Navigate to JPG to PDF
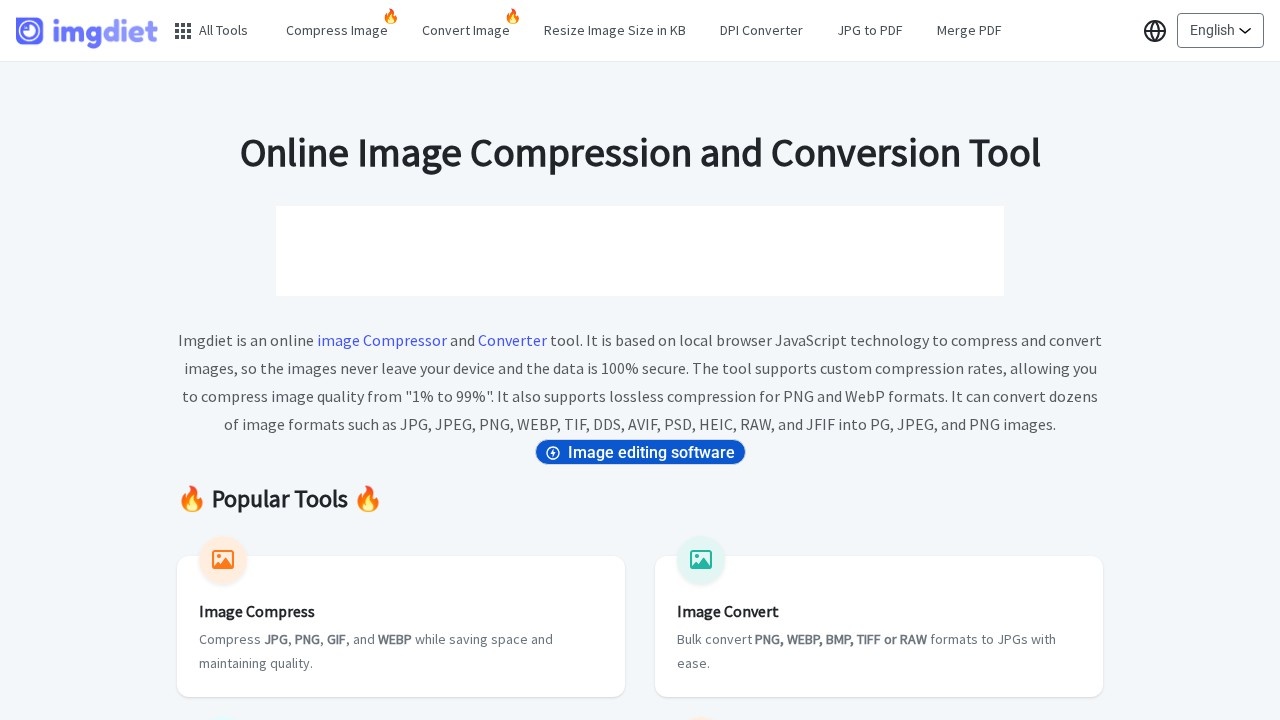The height and width of the screenshot is (720, 1280). (869, 31)
